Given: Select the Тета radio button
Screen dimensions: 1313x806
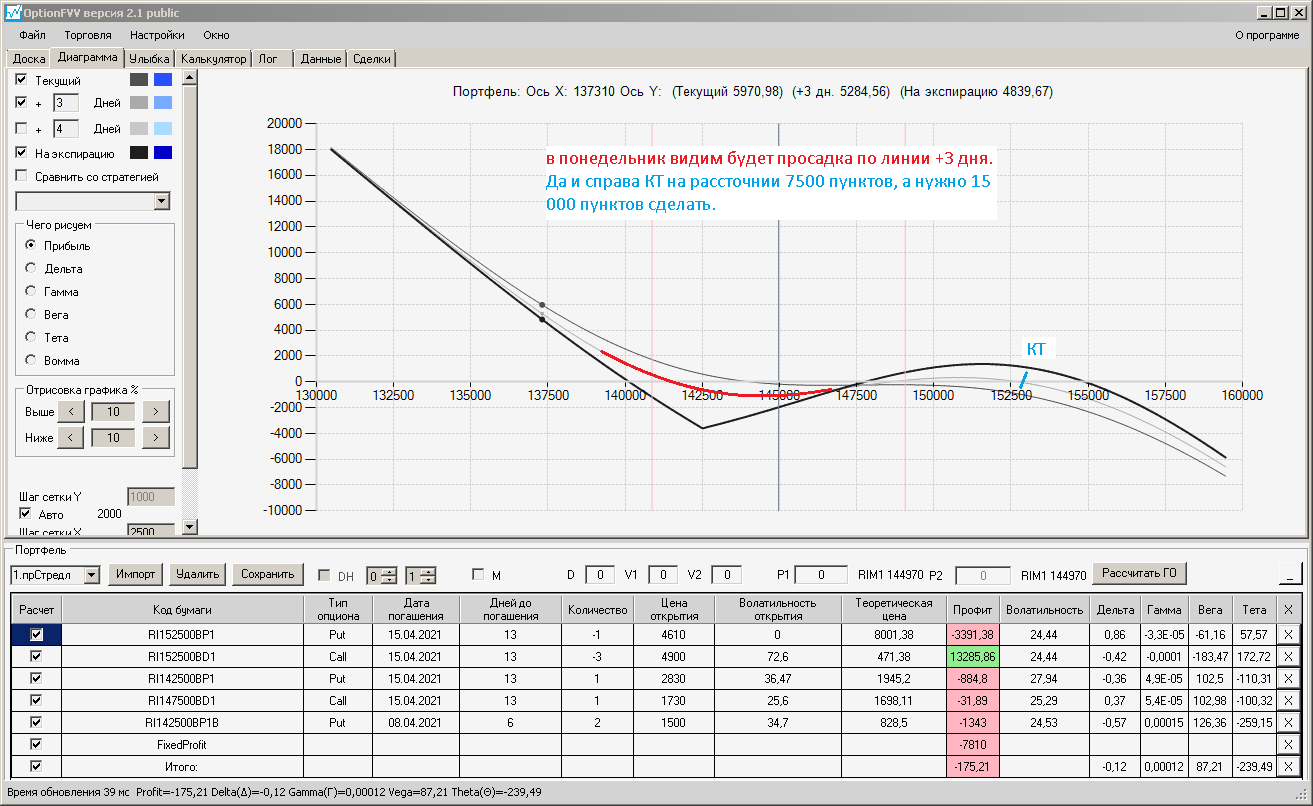Looking at the screenshot, I should click(31, 337).
